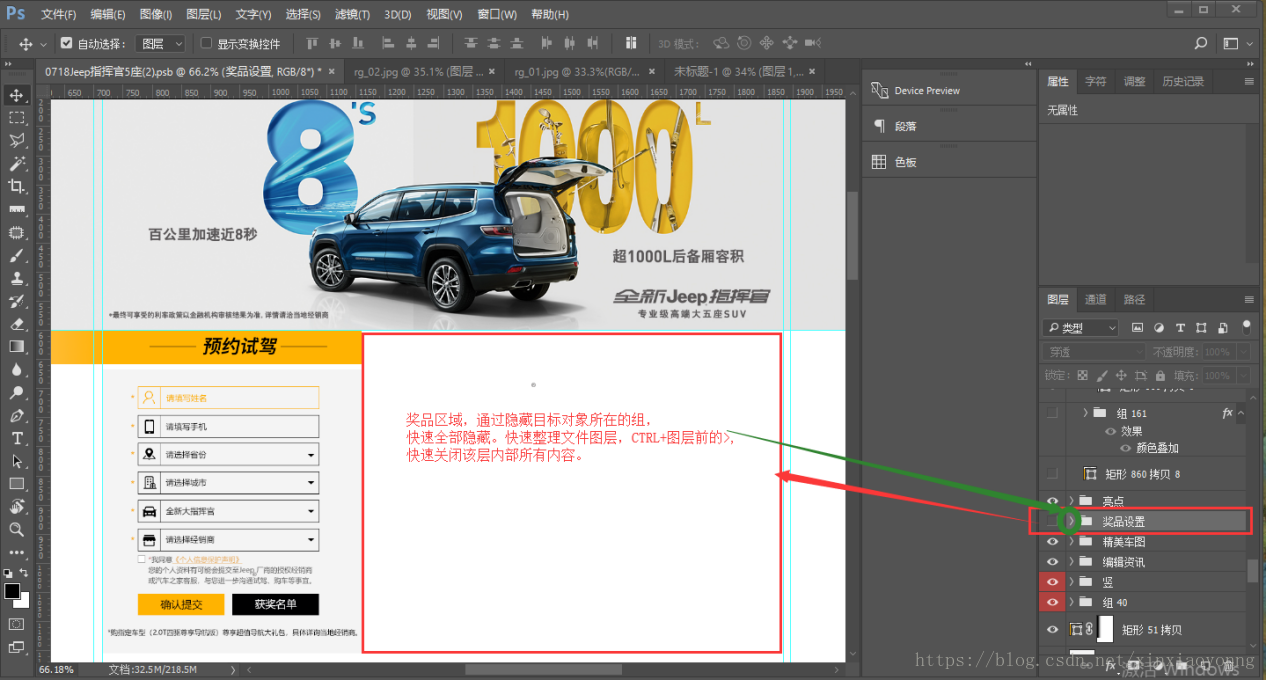Filter layers by type layers icon
This screenshot has width=1266, height=680.
pos(1180,328)
